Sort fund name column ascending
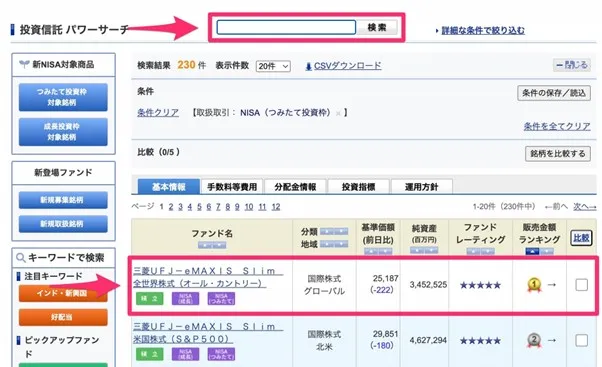 coord(205,245)
